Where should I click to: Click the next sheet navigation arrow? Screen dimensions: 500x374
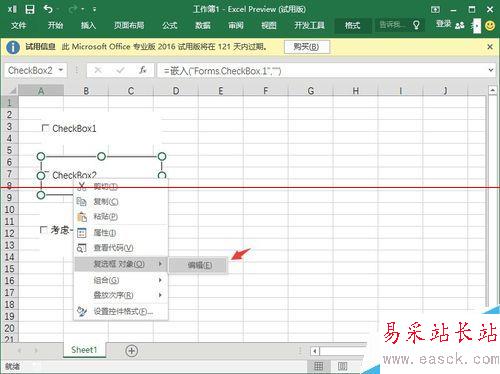(x=36, y=351)
